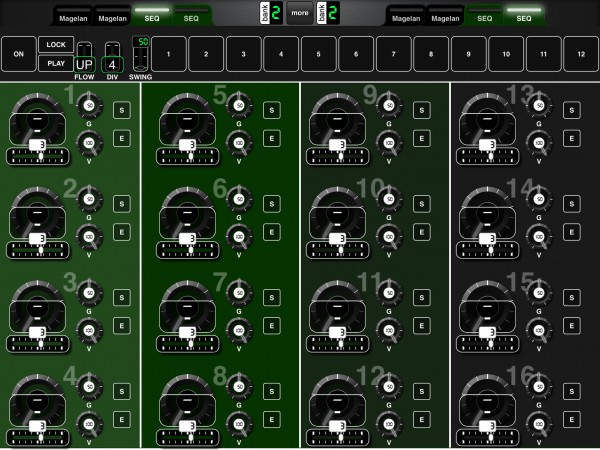The width and height of the screenshot is (600, 450).
Task: Toggle step 13 S button
Action: click(572, 110)
